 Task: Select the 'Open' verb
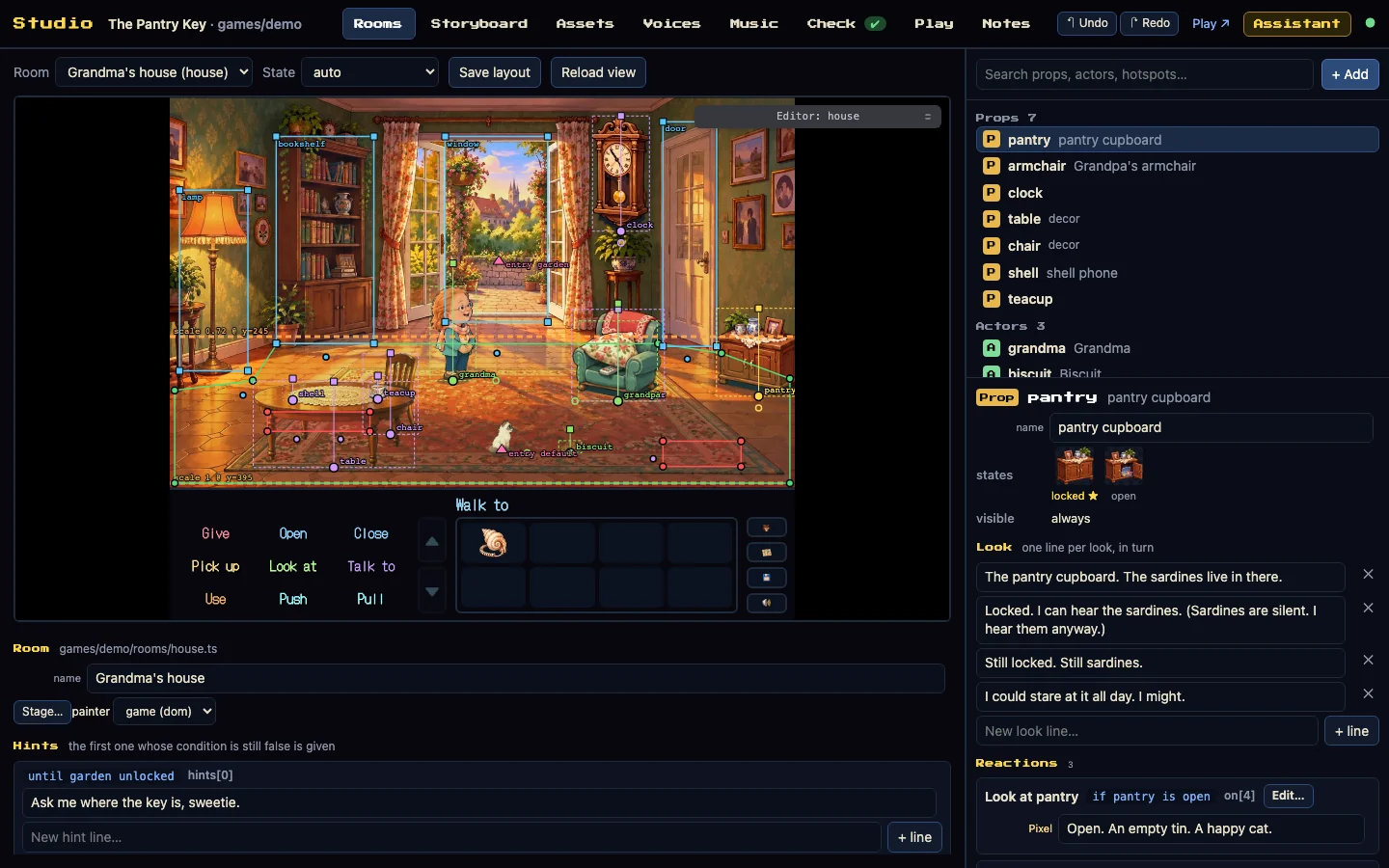[293, 533]
